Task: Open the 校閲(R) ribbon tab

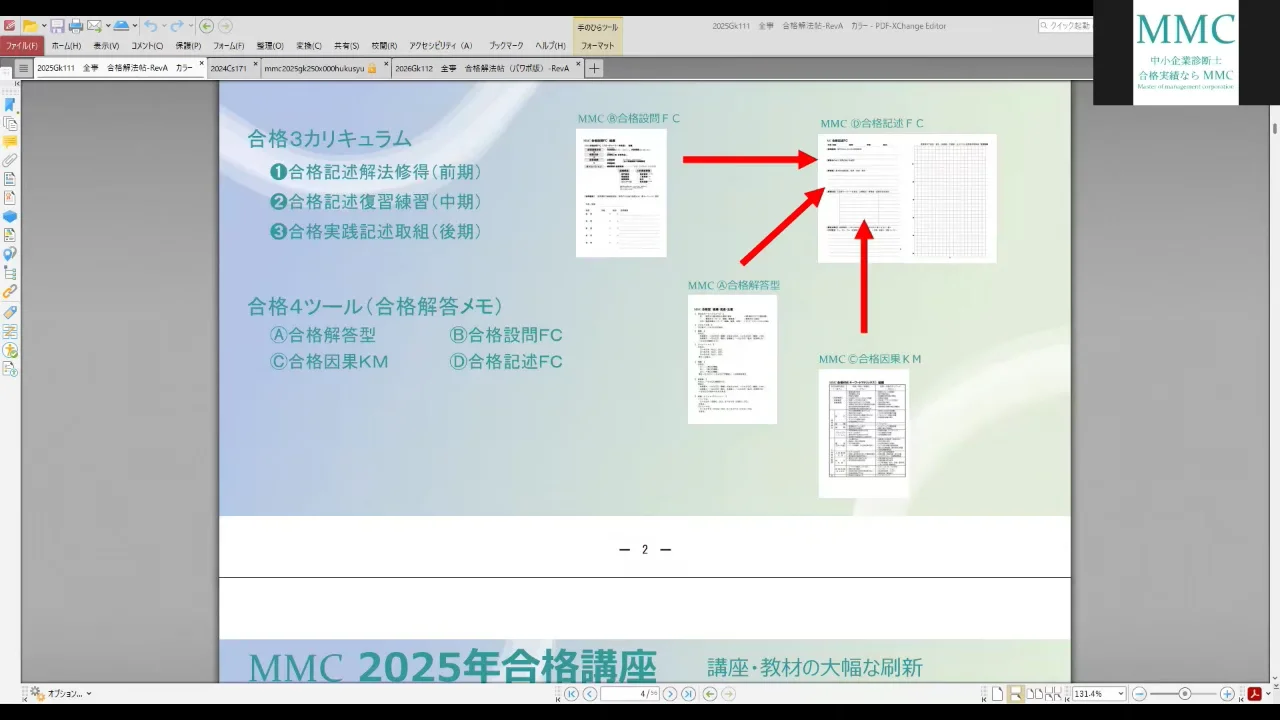Action: click(x=385, y=45)
